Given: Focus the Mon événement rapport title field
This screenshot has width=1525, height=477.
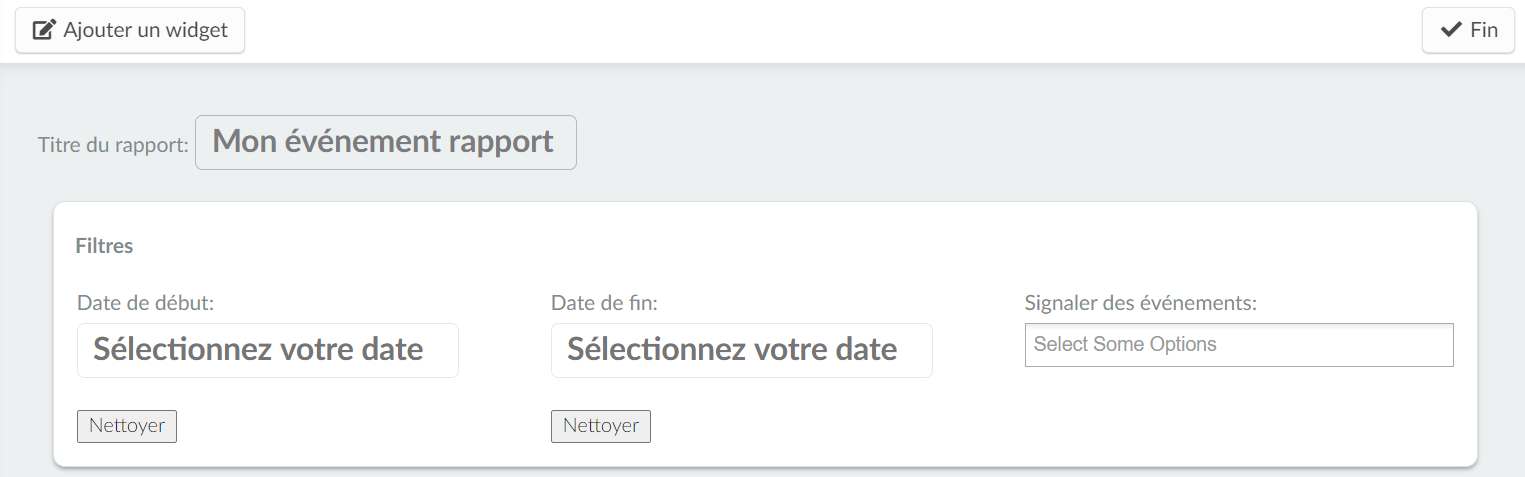Looking at the screenshot, I should coord(386,142).
